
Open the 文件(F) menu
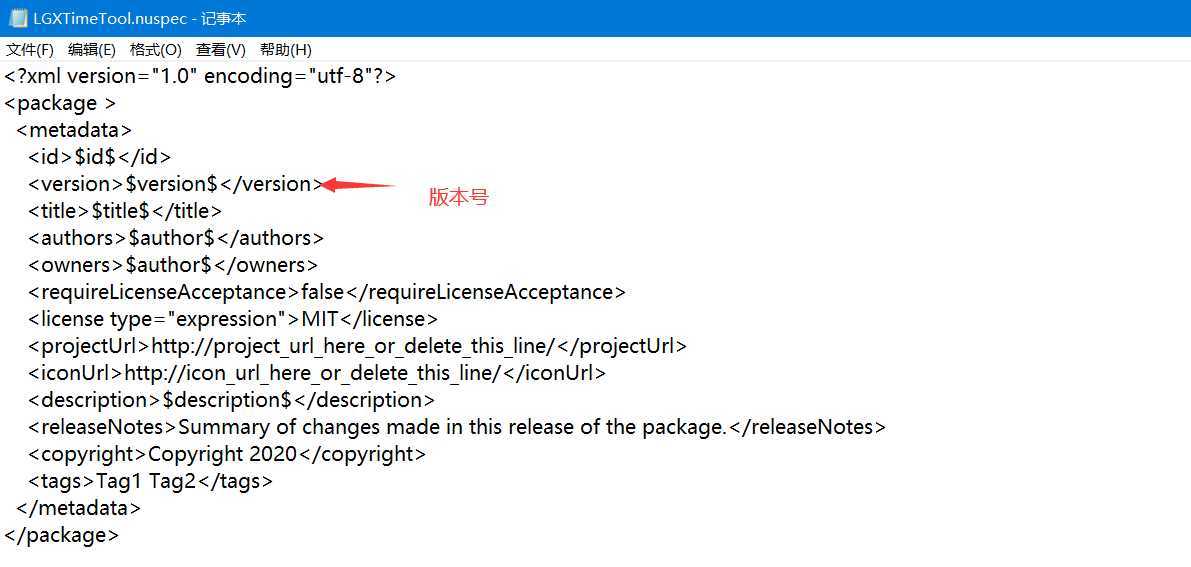(30, 50)
